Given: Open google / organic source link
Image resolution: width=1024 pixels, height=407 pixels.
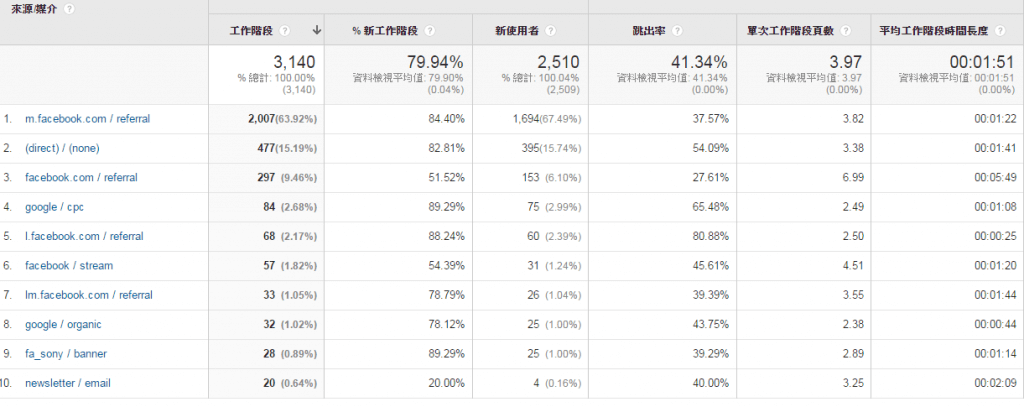Looking at the screenshot, I should (63, 324).
